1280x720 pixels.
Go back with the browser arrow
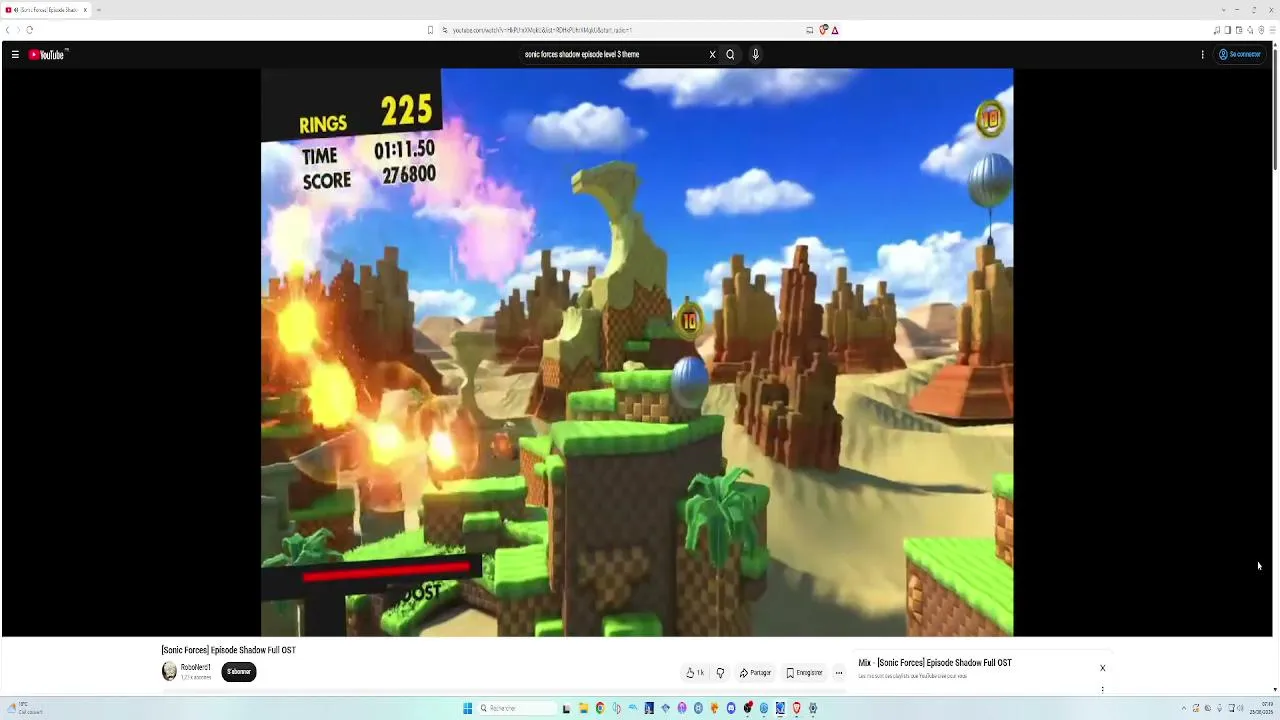click(8, 30)
